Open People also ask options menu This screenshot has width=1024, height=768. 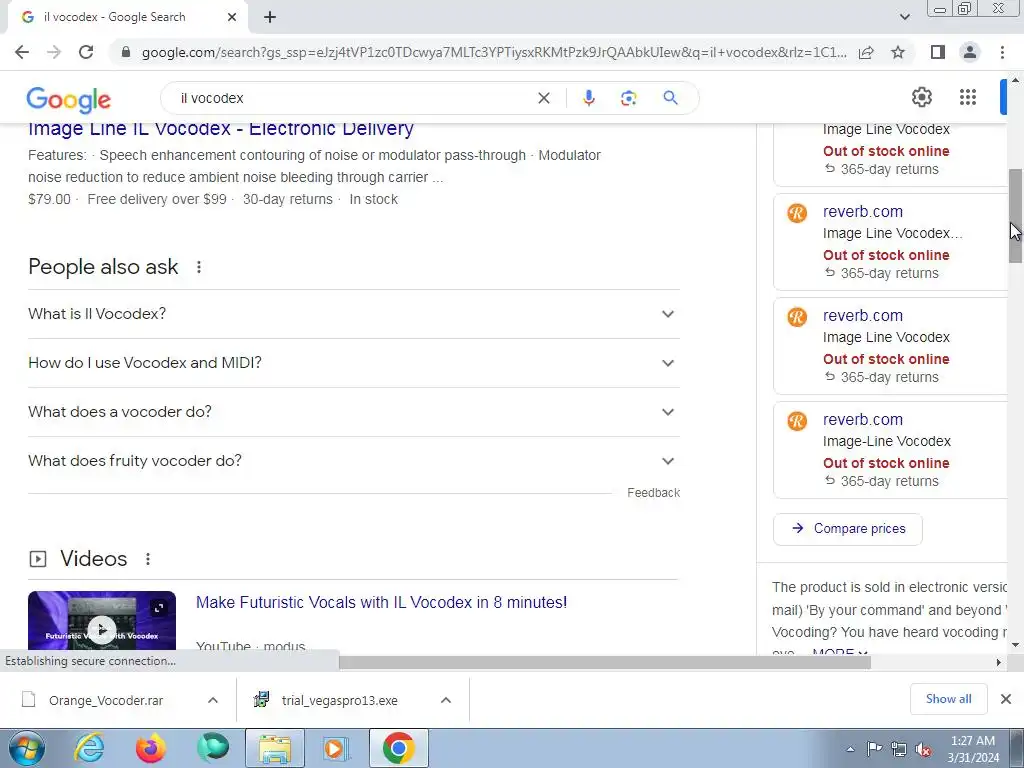pyautogui.click(x=199, y=267)
